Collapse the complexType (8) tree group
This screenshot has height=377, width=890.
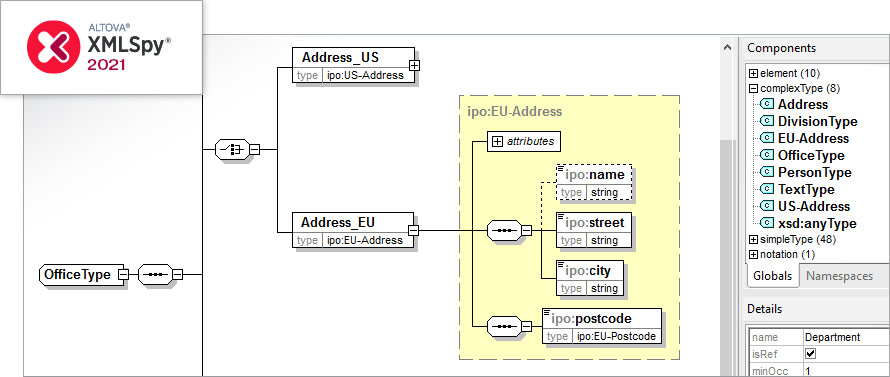tap(754, 89)
